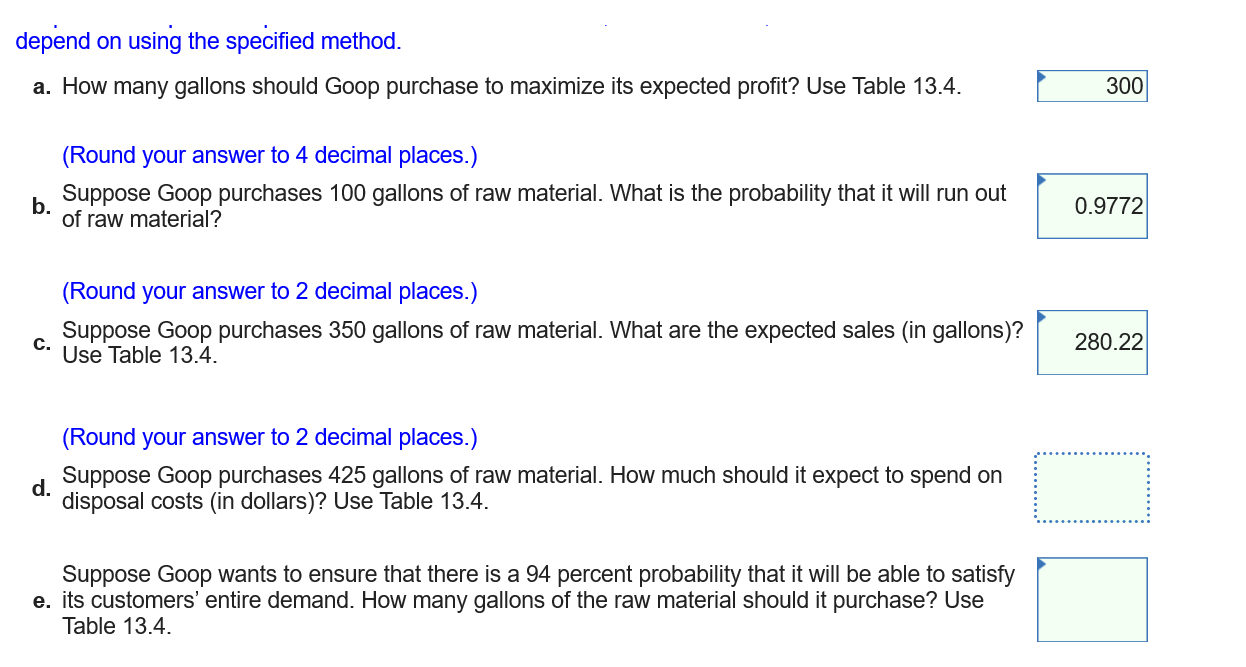This screenshot has width=1246, height=667.
Task: Click the part e 94 percent probability question
Action: [538, 600]
